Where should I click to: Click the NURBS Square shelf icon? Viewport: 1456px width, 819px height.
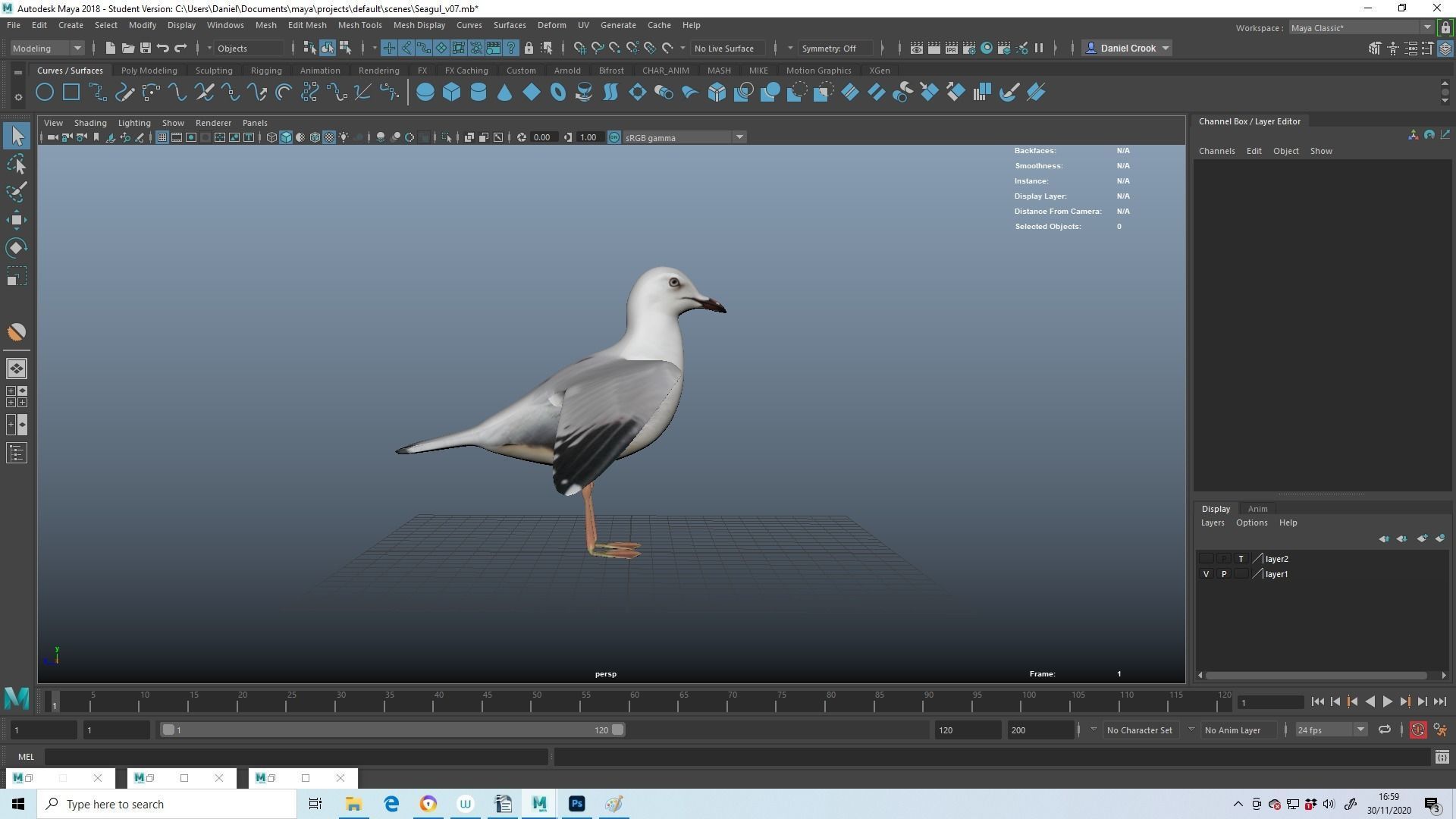pos(71,93)
